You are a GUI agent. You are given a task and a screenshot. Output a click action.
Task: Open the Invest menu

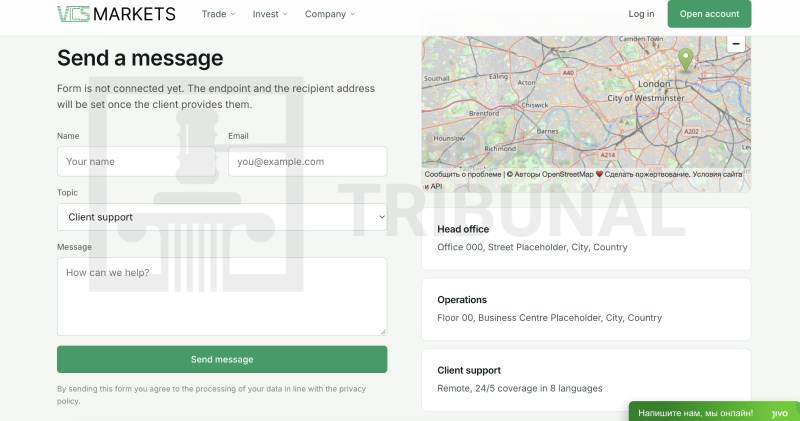pos(270,14)
